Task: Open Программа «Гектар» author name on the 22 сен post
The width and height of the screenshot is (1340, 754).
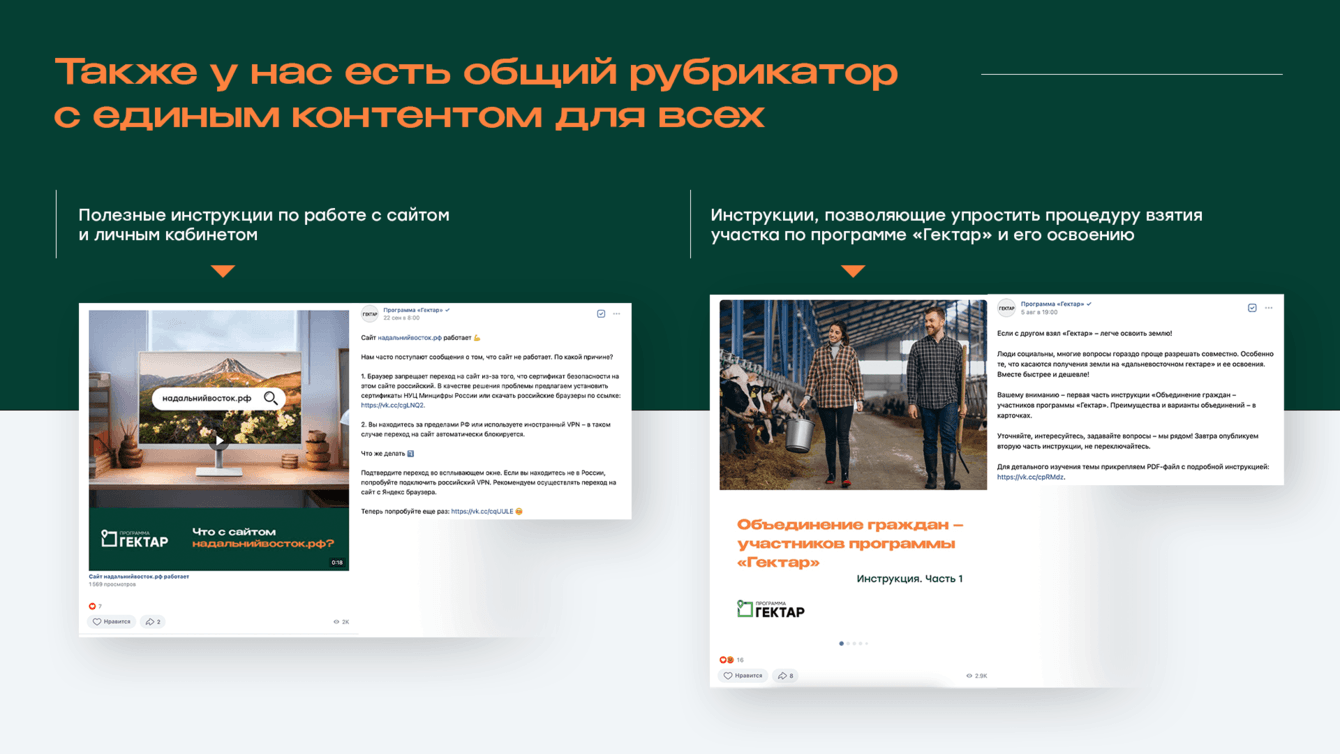Action: click(412, 310)
